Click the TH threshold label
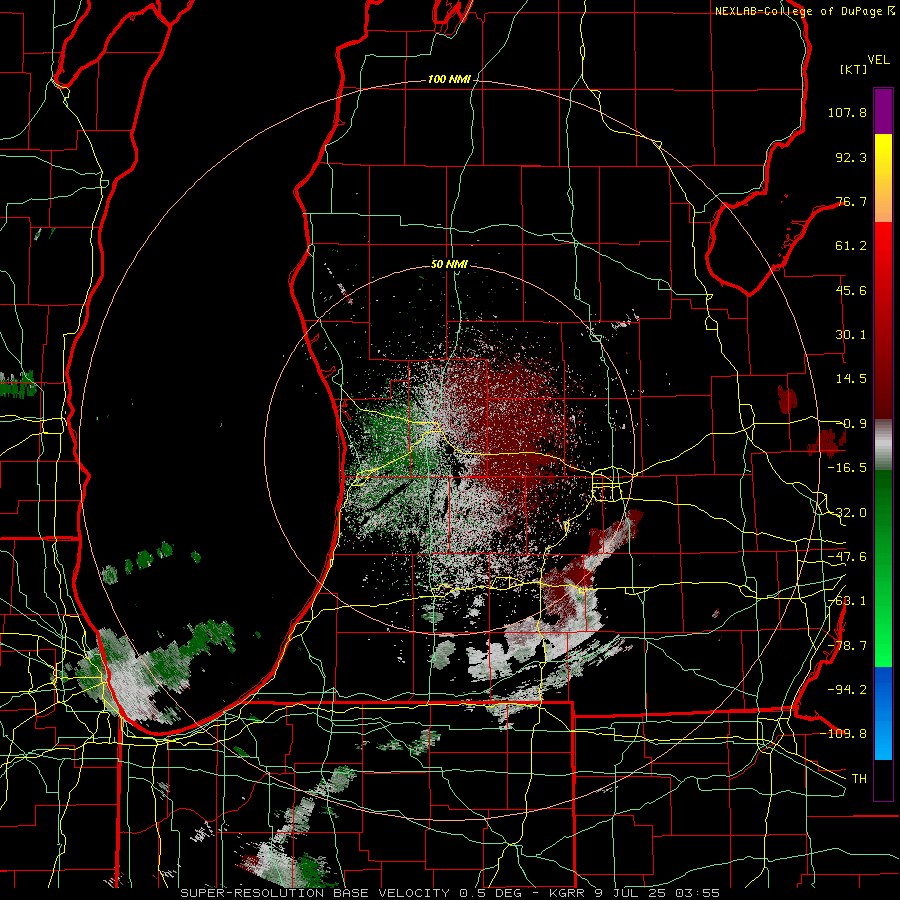 [859, 779]
